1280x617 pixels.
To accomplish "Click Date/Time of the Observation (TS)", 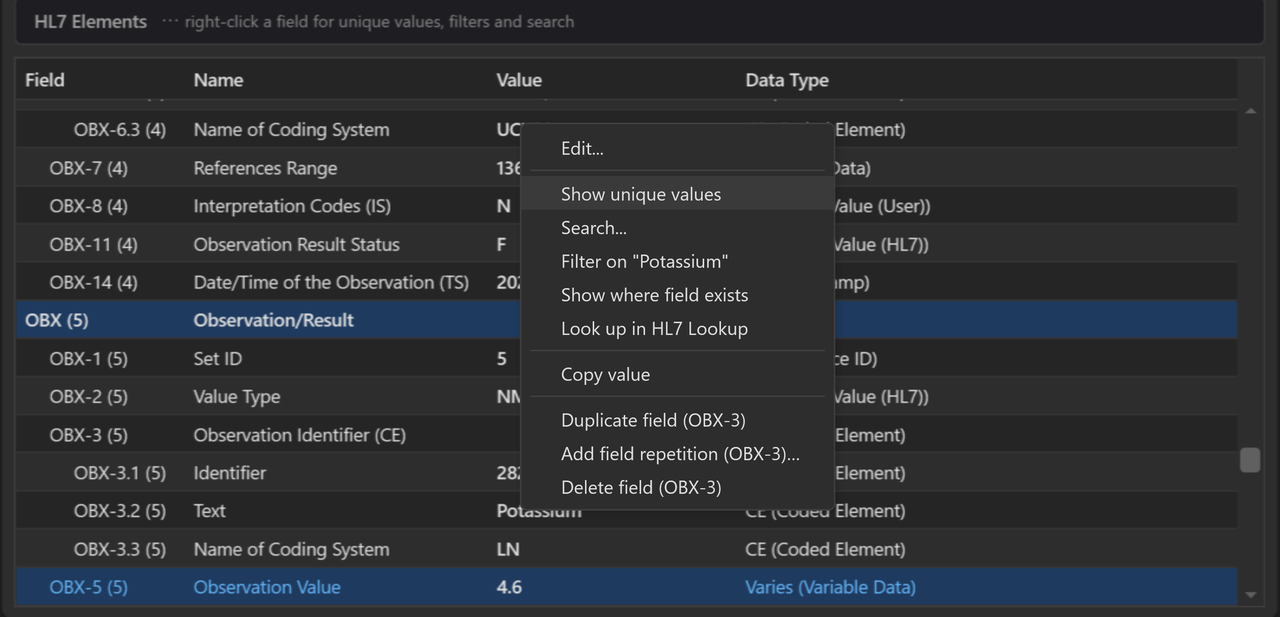I will point(331,282).
